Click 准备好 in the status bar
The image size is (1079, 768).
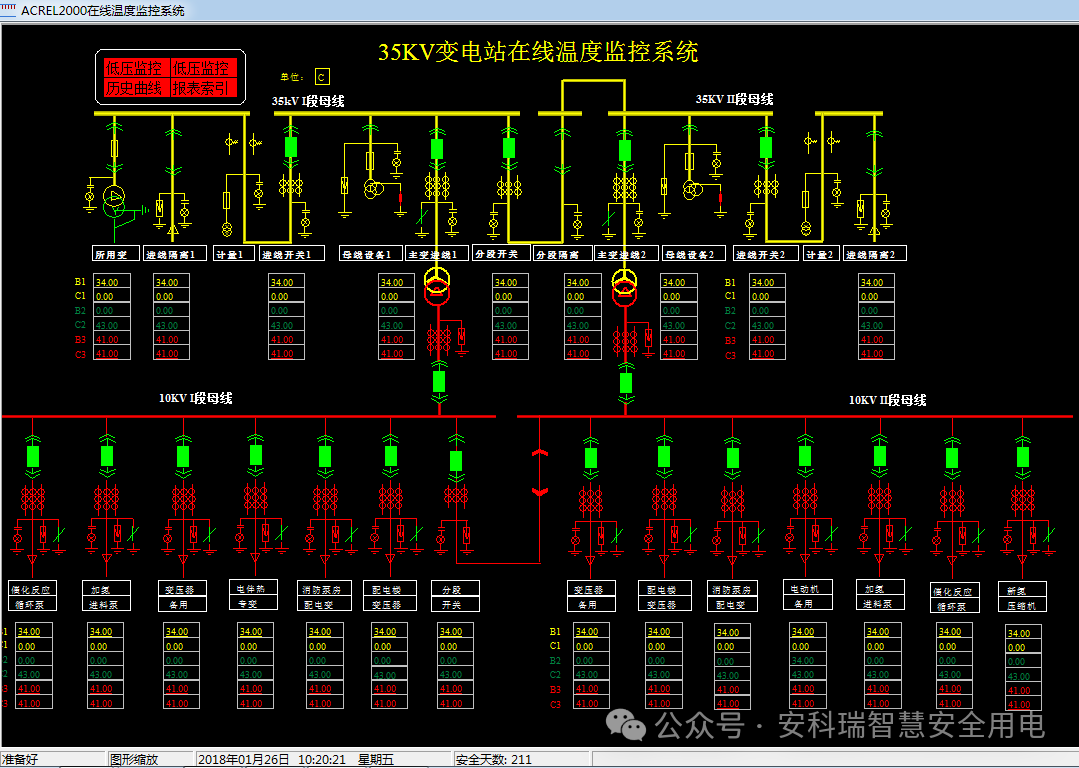[20, 759]
